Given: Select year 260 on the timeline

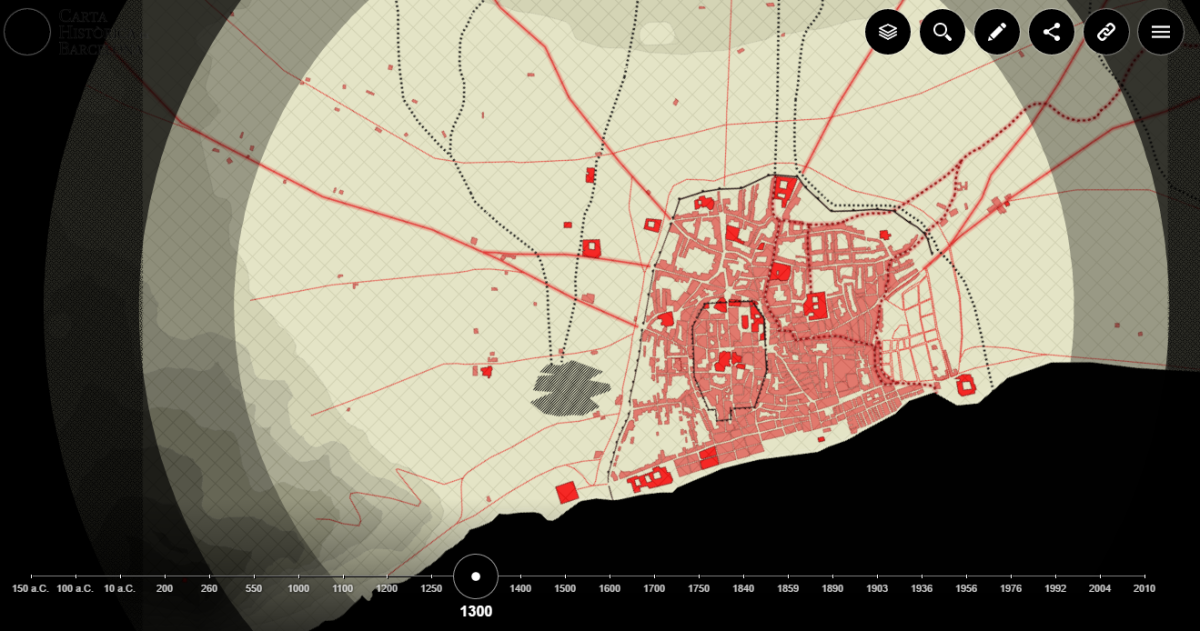Looking at the screenshot, I should click(209, 588).
